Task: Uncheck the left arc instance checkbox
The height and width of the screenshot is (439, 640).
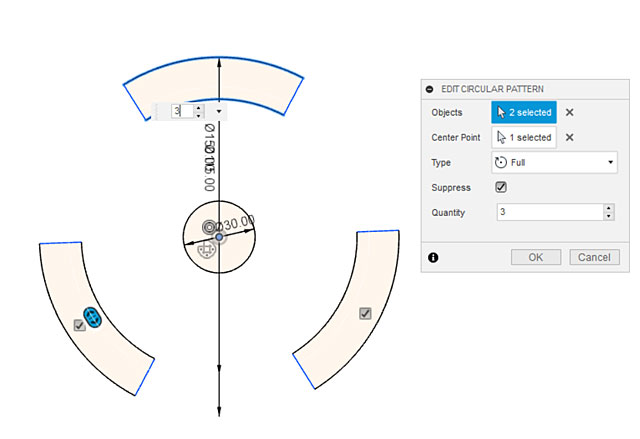Action: point(79,325)
